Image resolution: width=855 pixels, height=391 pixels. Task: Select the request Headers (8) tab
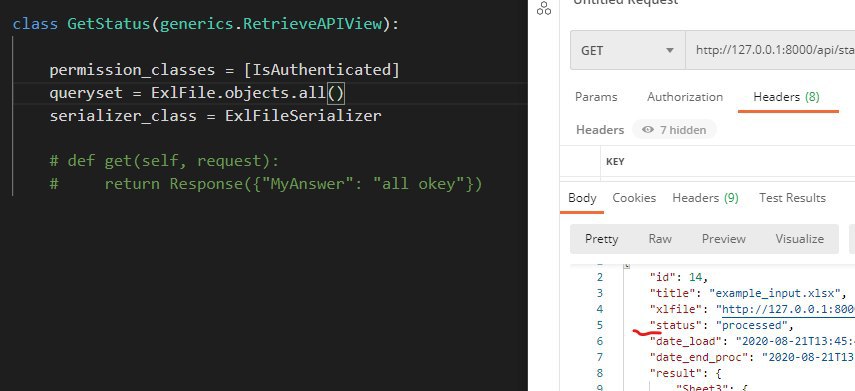pyautogui.click(x=786, y=97)
